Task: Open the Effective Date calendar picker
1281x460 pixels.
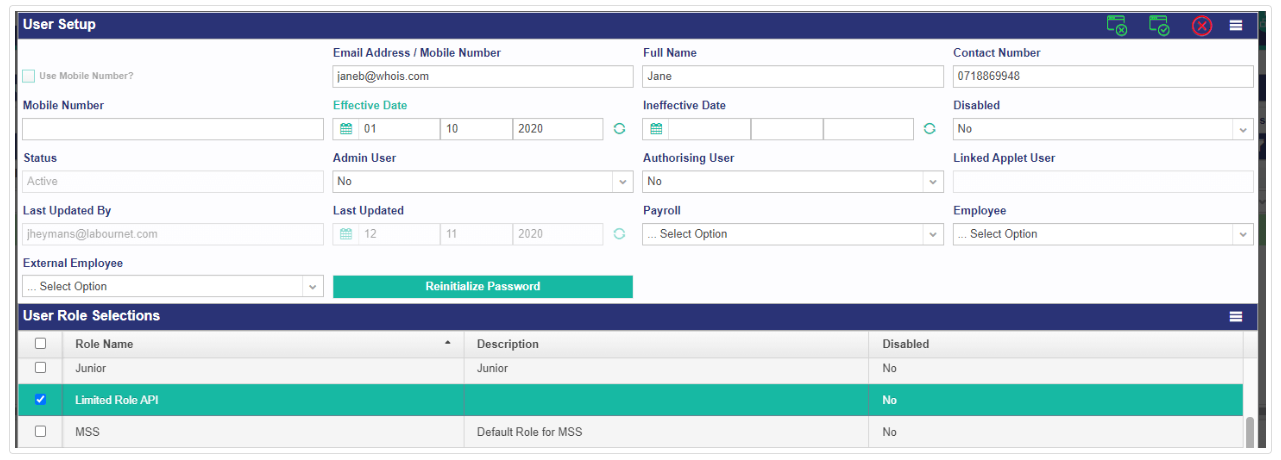Action: pos(346,129)
